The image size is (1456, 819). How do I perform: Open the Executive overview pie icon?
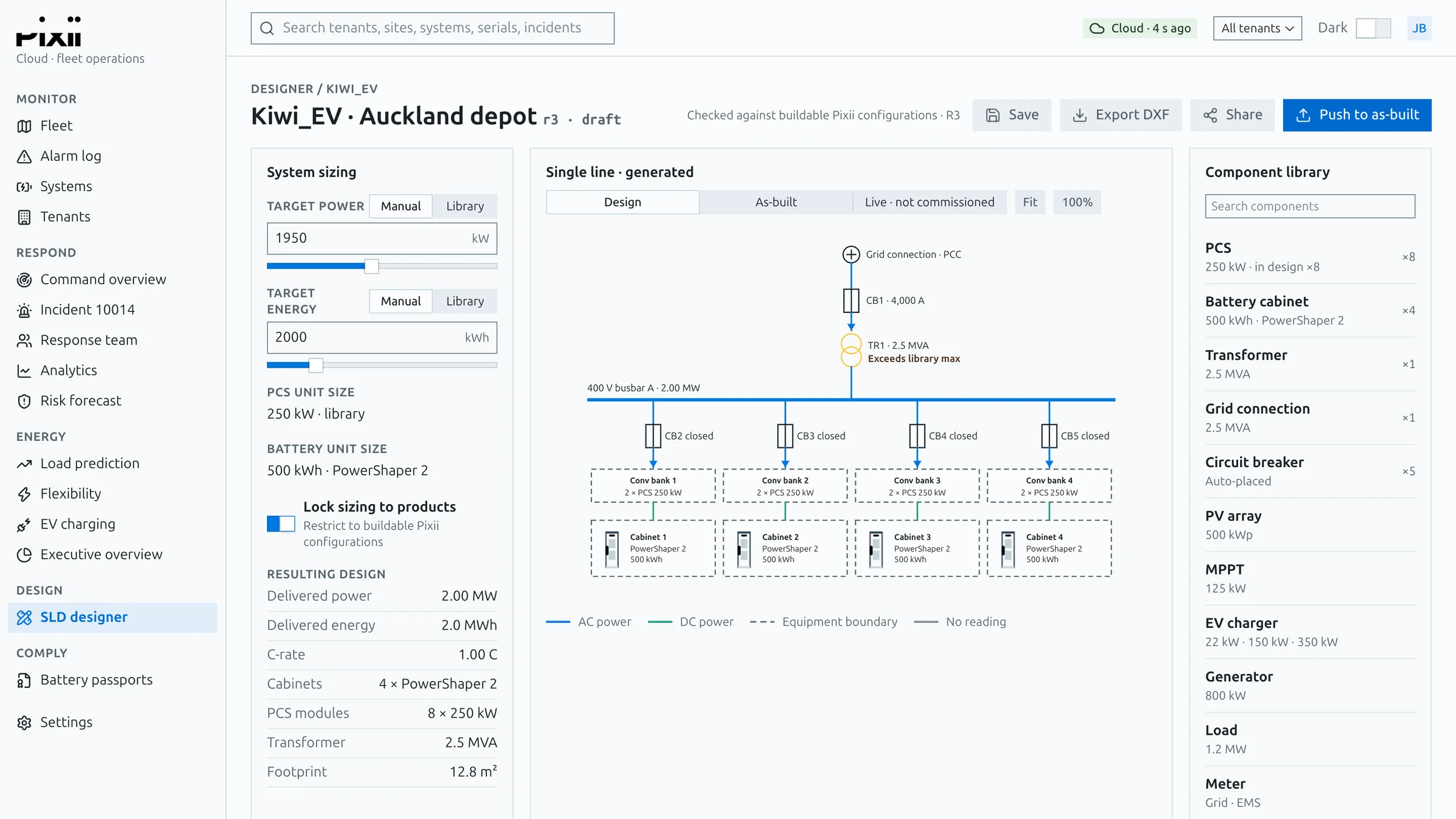(24, 554)
